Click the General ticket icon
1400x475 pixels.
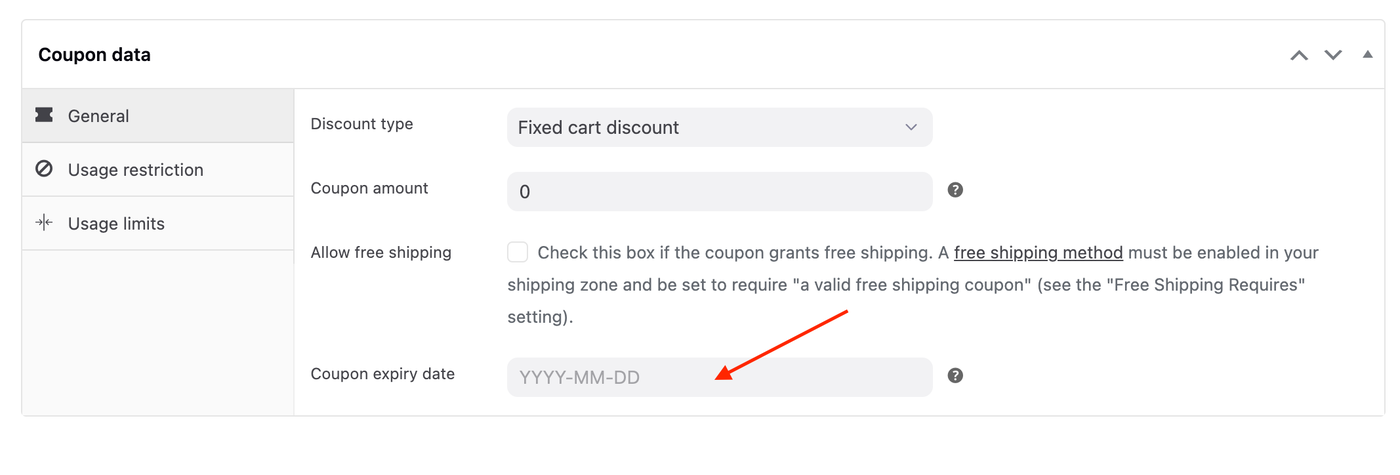point(44,116)
